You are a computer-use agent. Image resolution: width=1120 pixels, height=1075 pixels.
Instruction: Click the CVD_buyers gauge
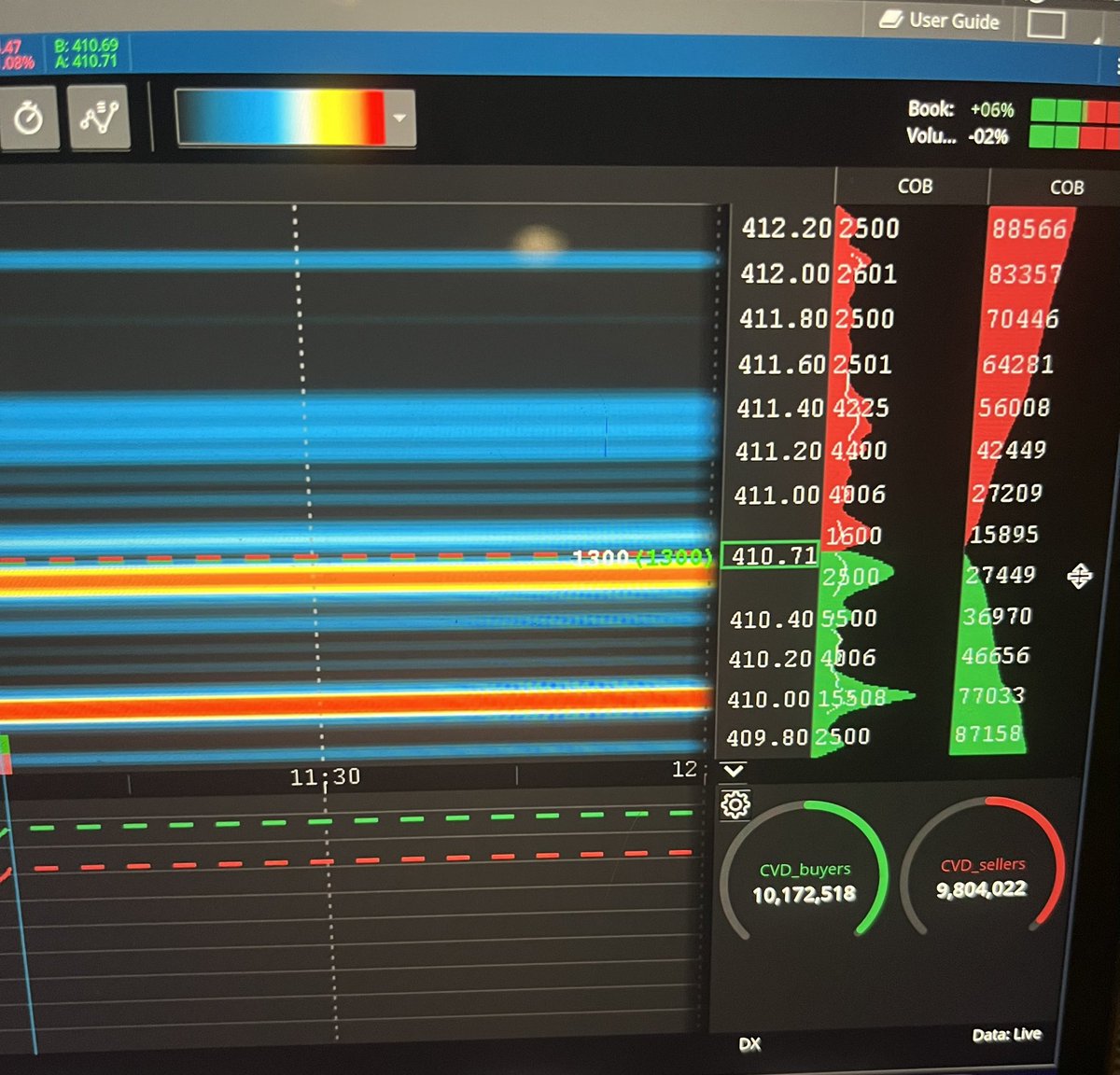(x=804, y=870)
